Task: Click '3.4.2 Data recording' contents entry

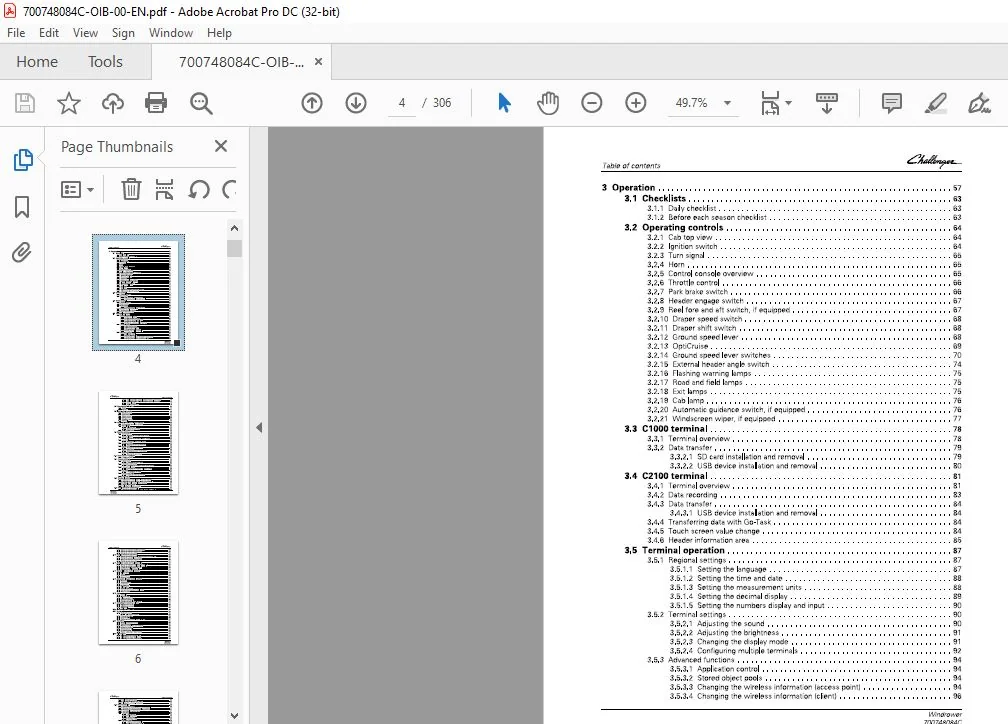Action: point(804,495)
